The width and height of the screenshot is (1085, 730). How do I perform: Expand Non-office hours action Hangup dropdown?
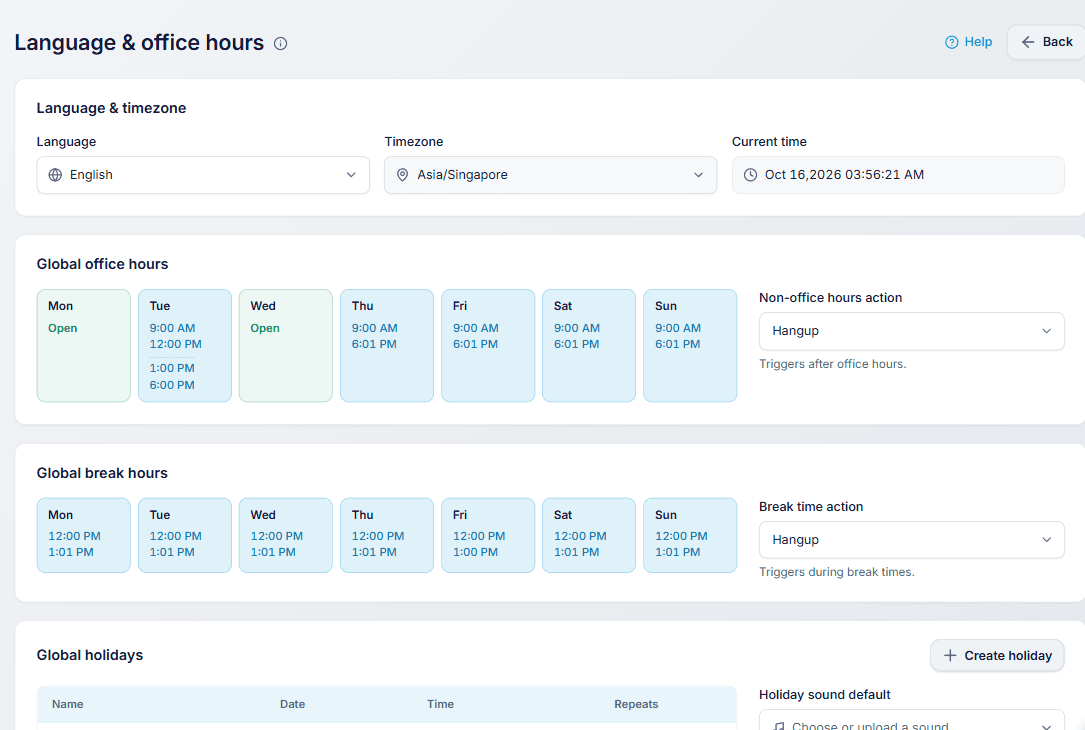pyautogui.click(x=911, y=331)
